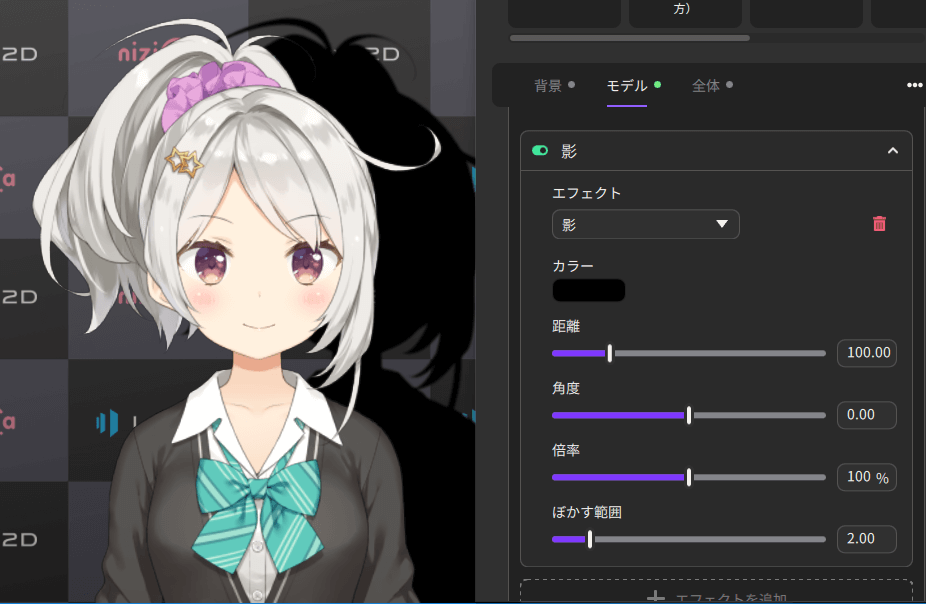Click the 角度 value field showing 0.00
This screenshot has height=604, width=926.
(x=866, y=415)
